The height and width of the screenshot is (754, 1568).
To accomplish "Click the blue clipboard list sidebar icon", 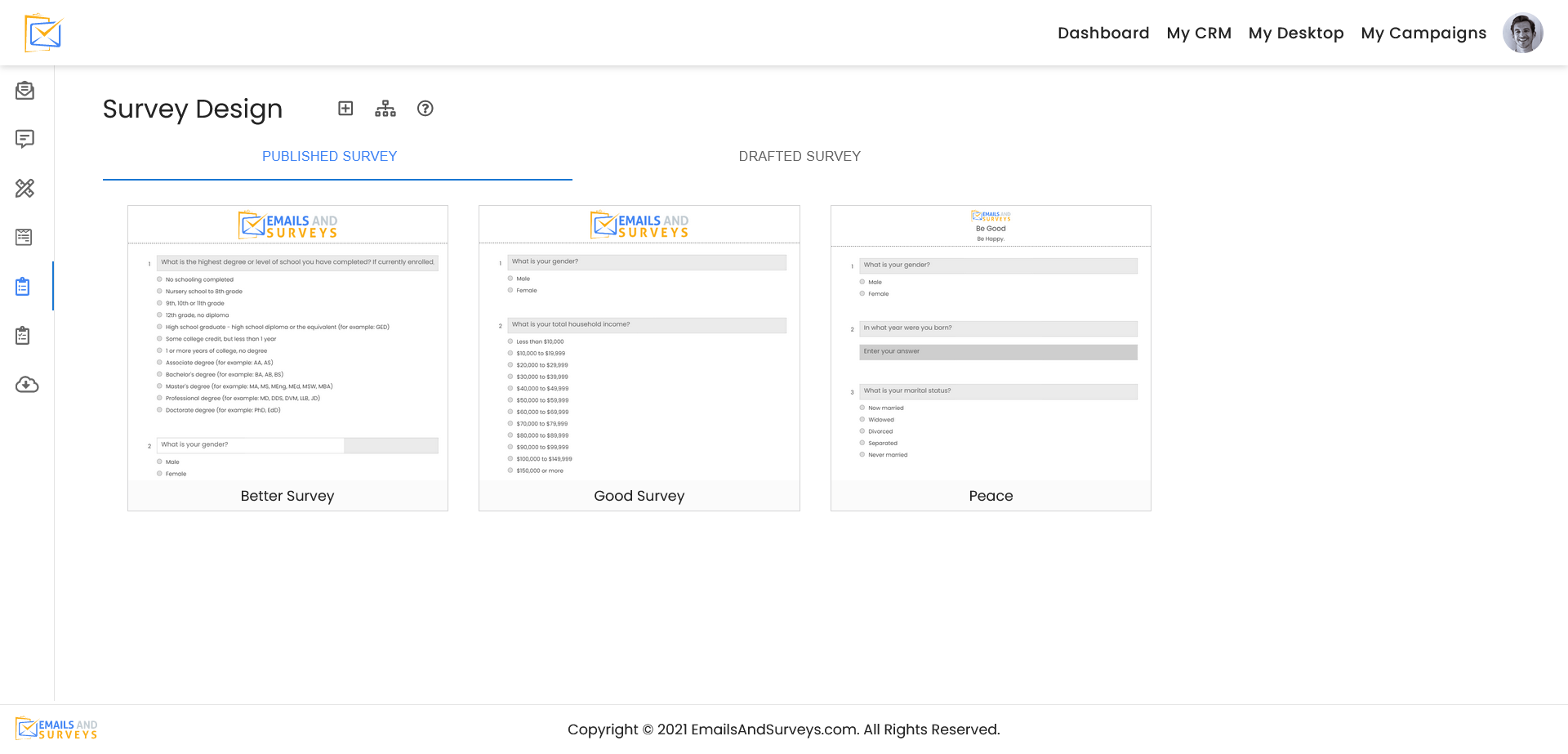I will coord(24,287).
